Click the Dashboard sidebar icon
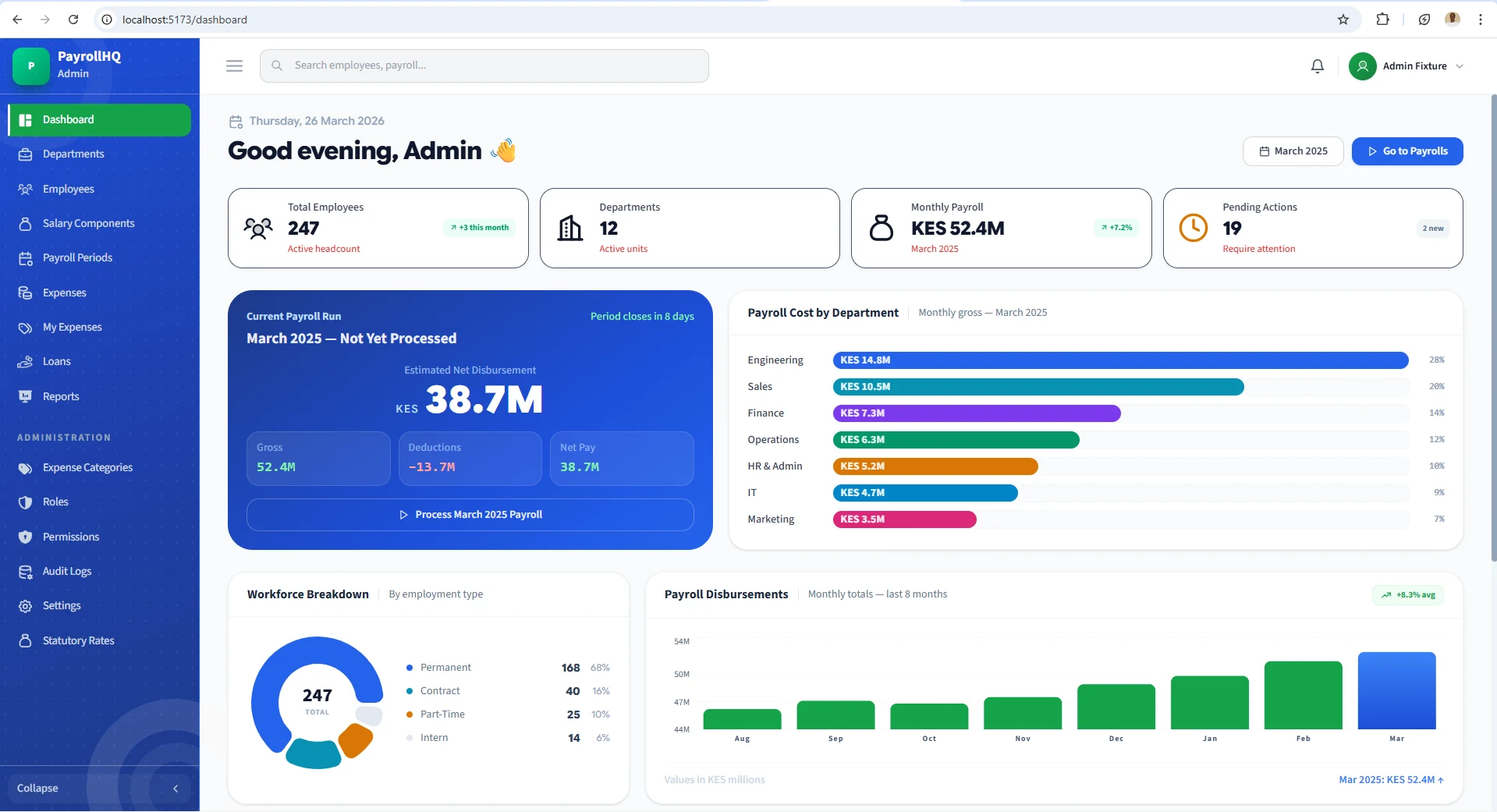 25,119
